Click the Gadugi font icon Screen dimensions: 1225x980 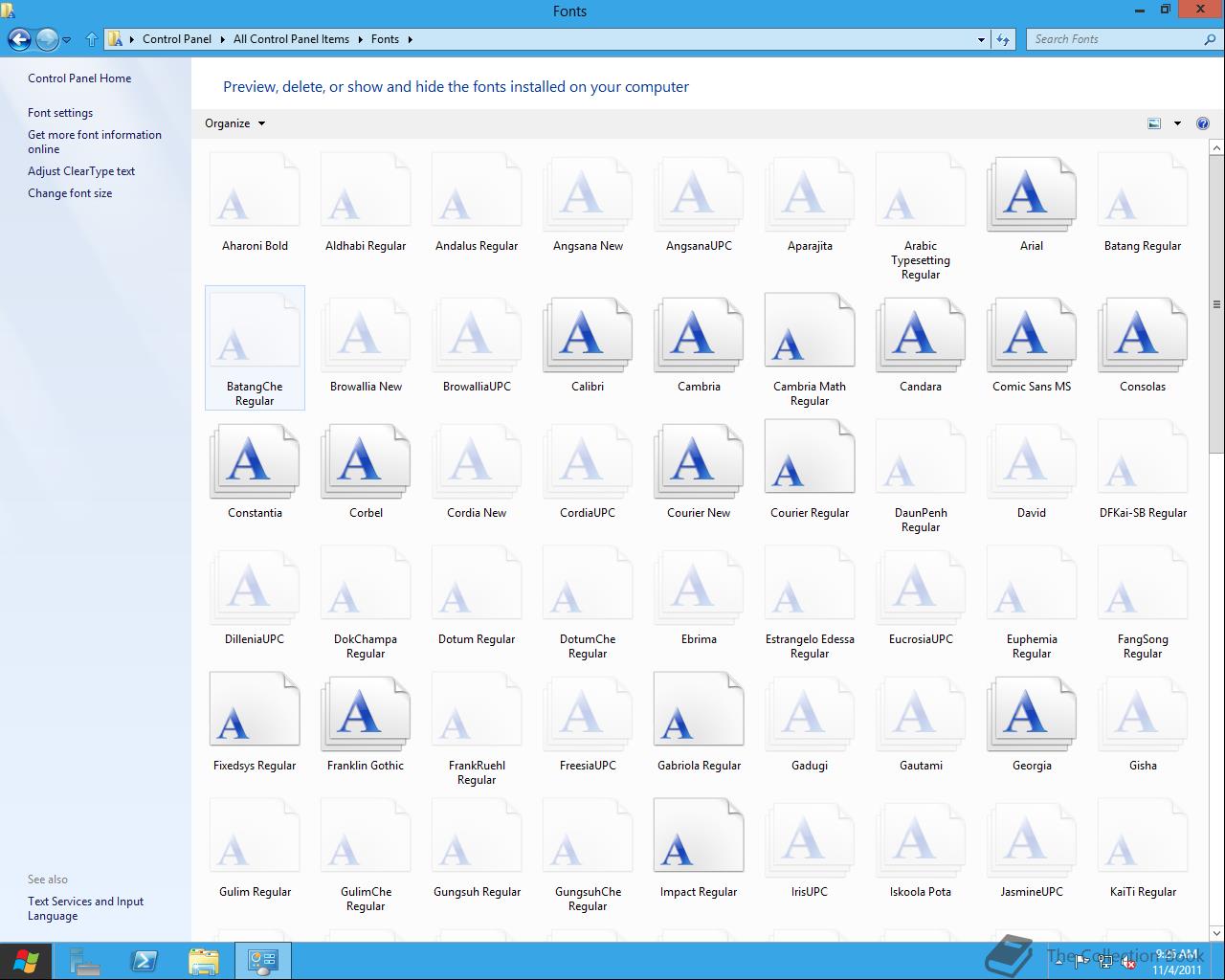(810, 715)
